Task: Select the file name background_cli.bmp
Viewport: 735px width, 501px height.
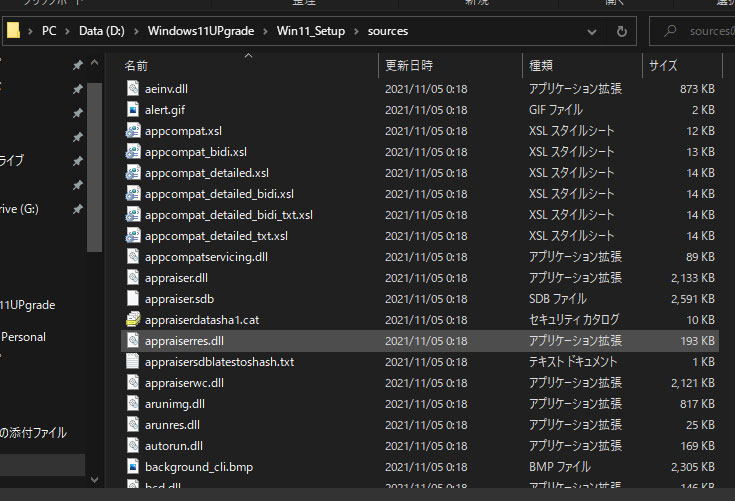Action: pyautogui.click(x=199, y=467)
